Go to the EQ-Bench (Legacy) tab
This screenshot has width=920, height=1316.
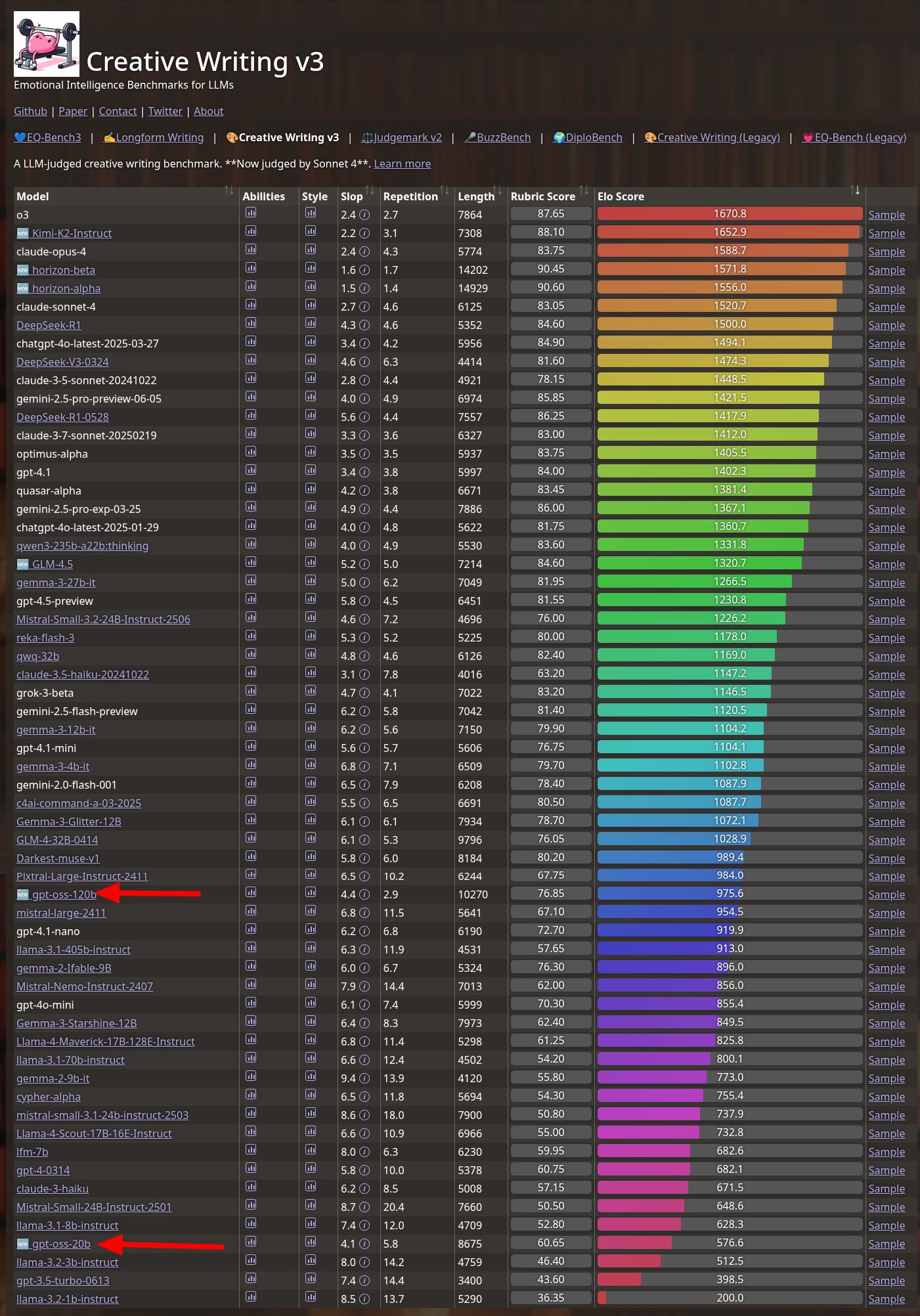[x=854, y=137]
